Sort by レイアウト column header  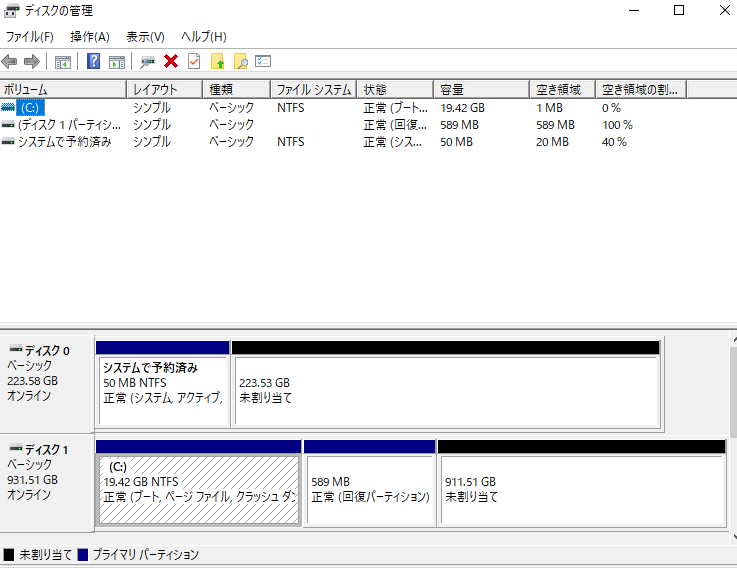(165, 89)
